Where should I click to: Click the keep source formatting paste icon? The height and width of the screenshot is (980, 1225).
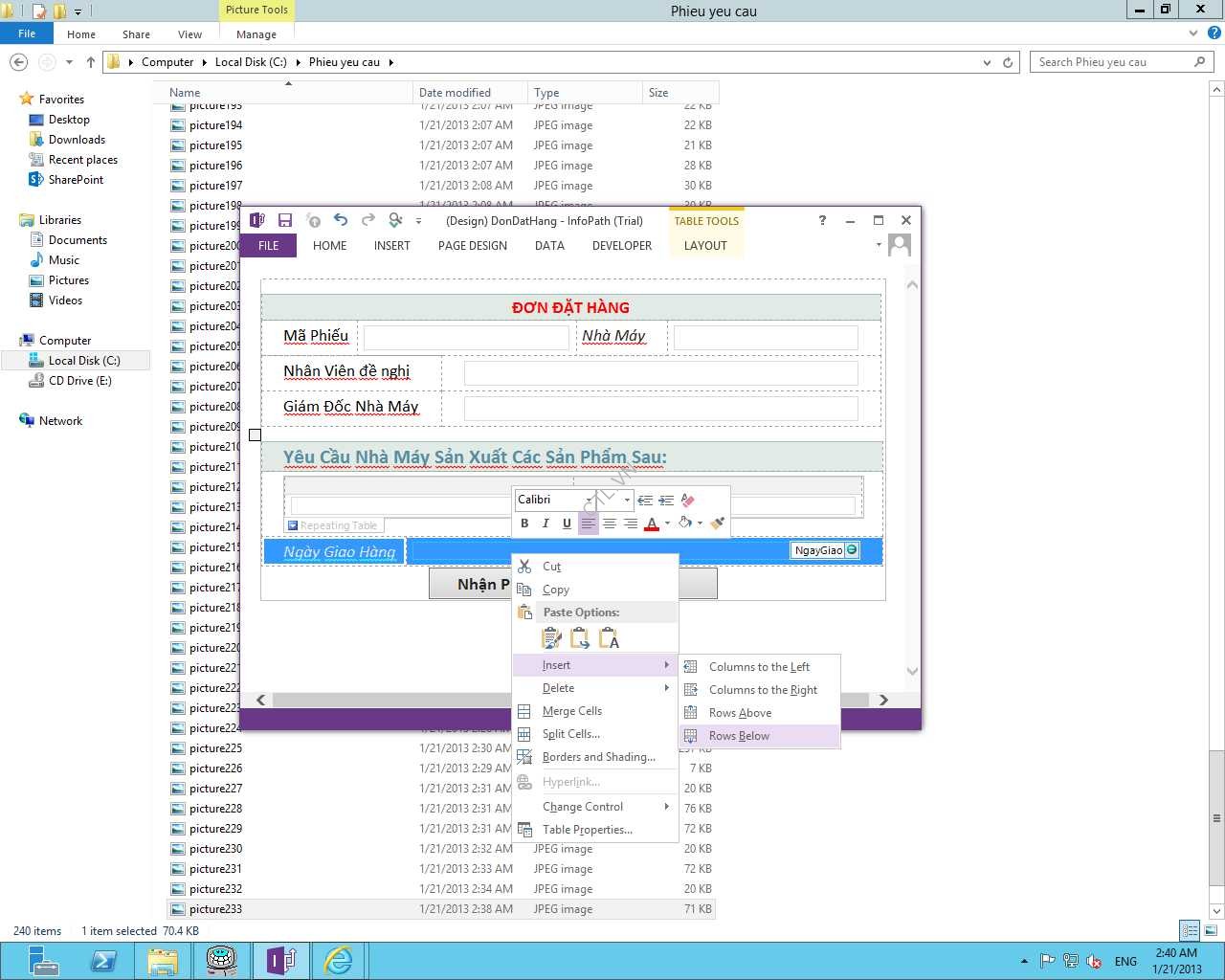coord(551,638)
